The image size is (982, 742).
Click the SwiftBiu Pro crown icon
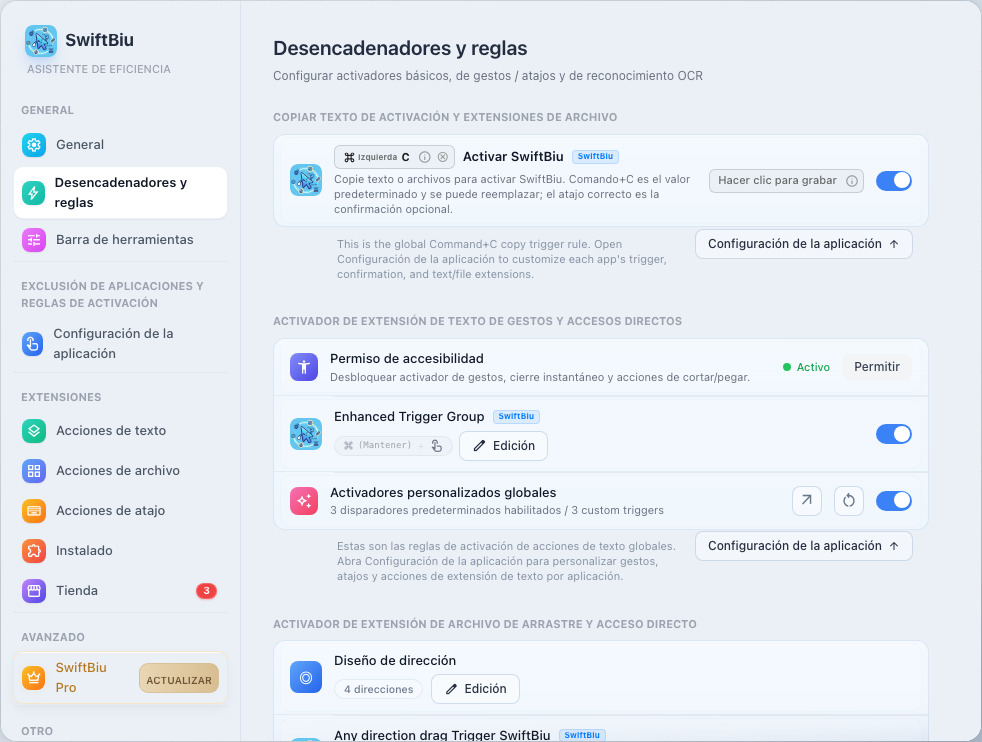(x=33, y=678)
